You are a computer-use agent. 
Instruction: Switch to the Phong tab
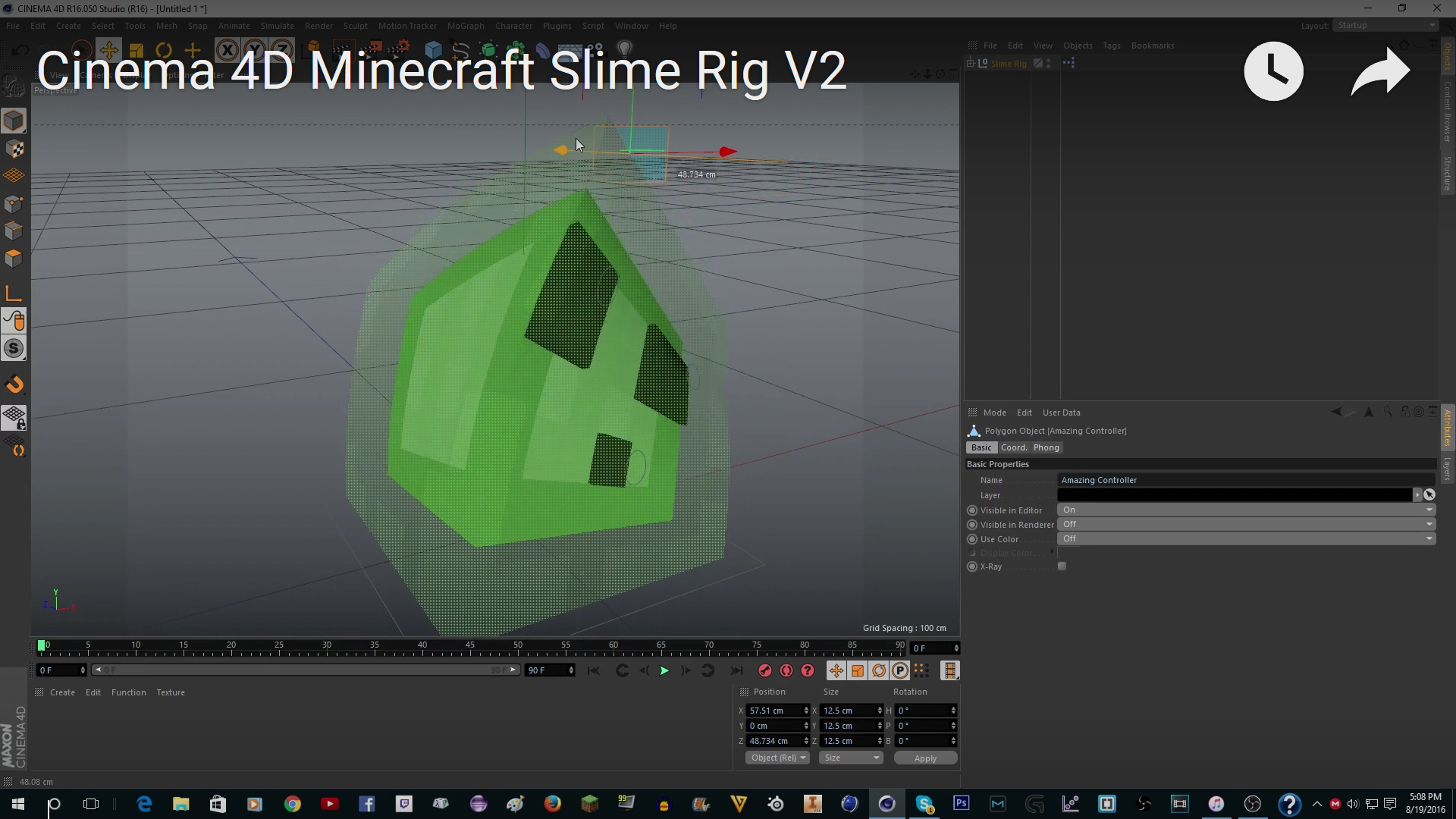point(1046,447)
